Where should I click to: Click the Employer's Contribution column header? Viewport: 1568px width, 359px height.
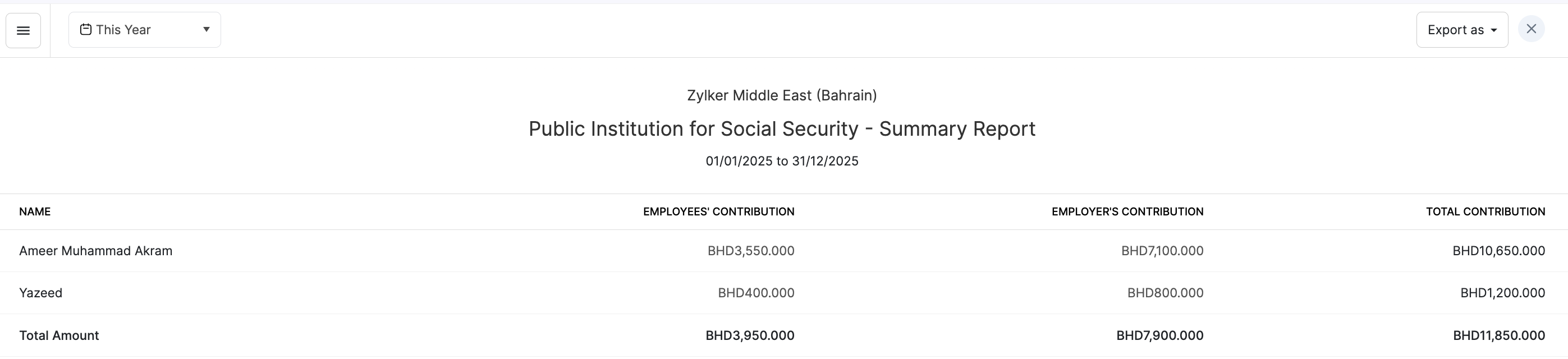(x=1127, y=211)
